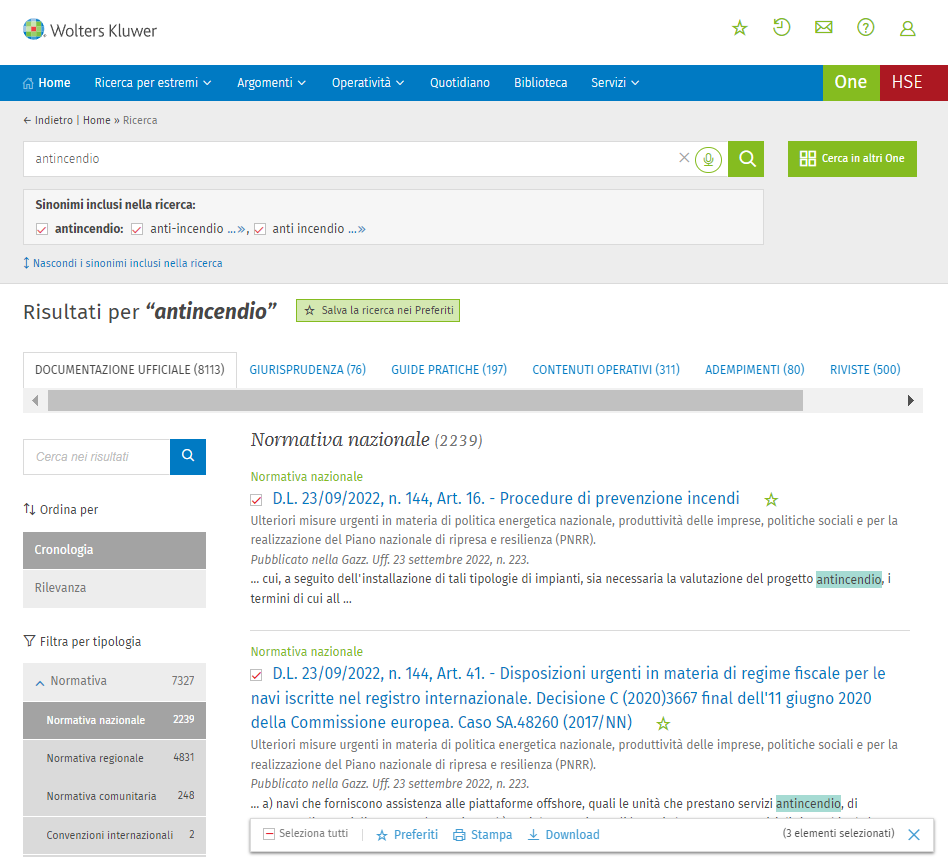
Task: Hide synonyms via 'Nascondi i sinonimi' link
Action: point(127,264)
